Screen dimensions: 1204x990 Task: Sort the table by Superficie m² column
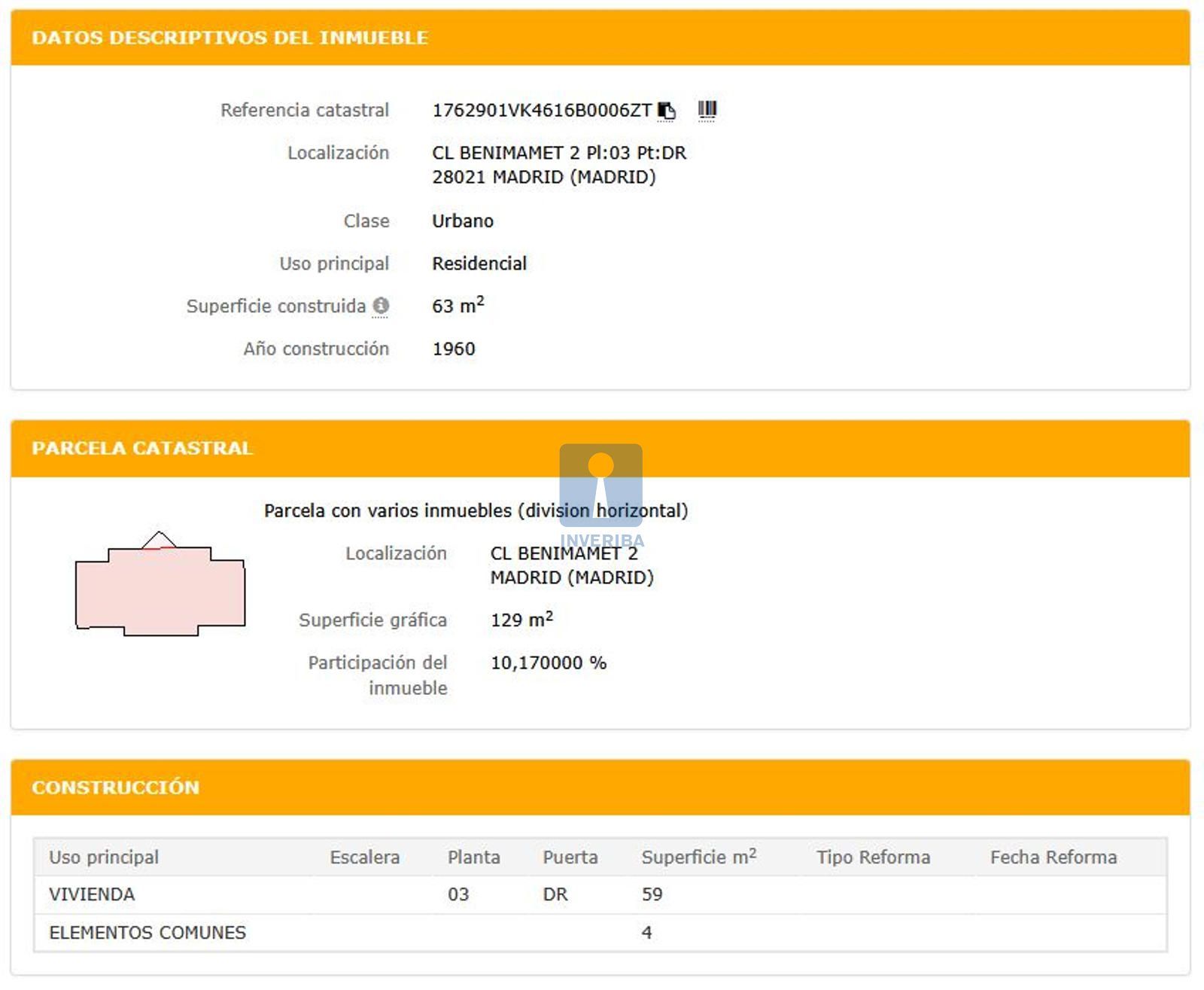point(698,857)
